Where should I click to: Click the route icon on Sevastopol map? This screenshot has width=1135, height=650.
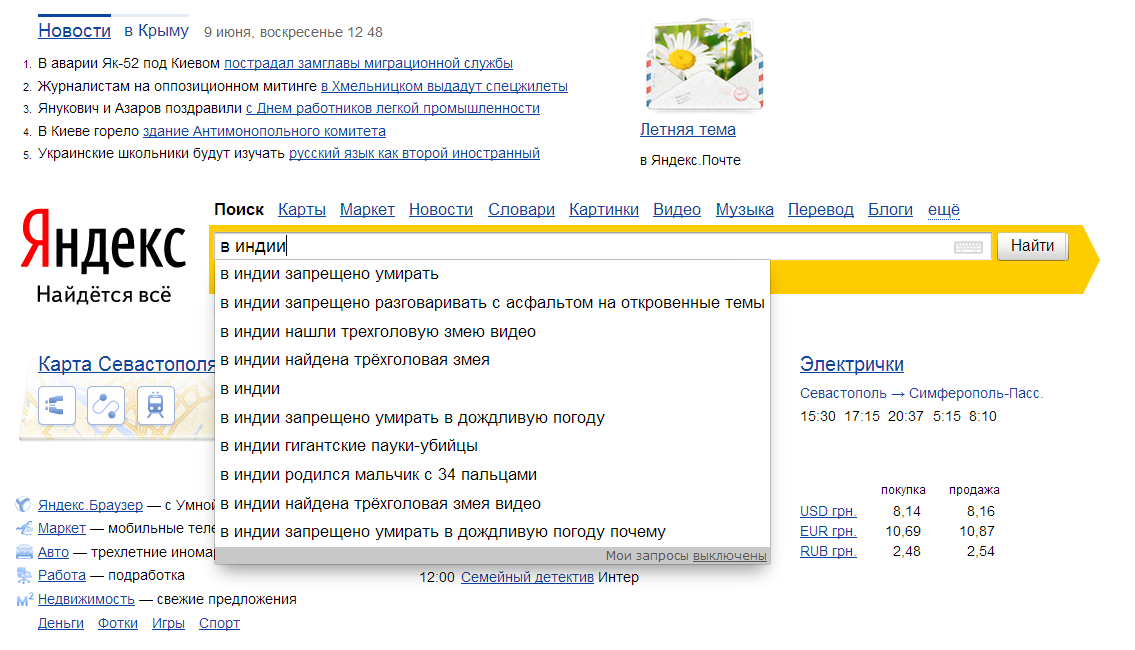[106, 405]
